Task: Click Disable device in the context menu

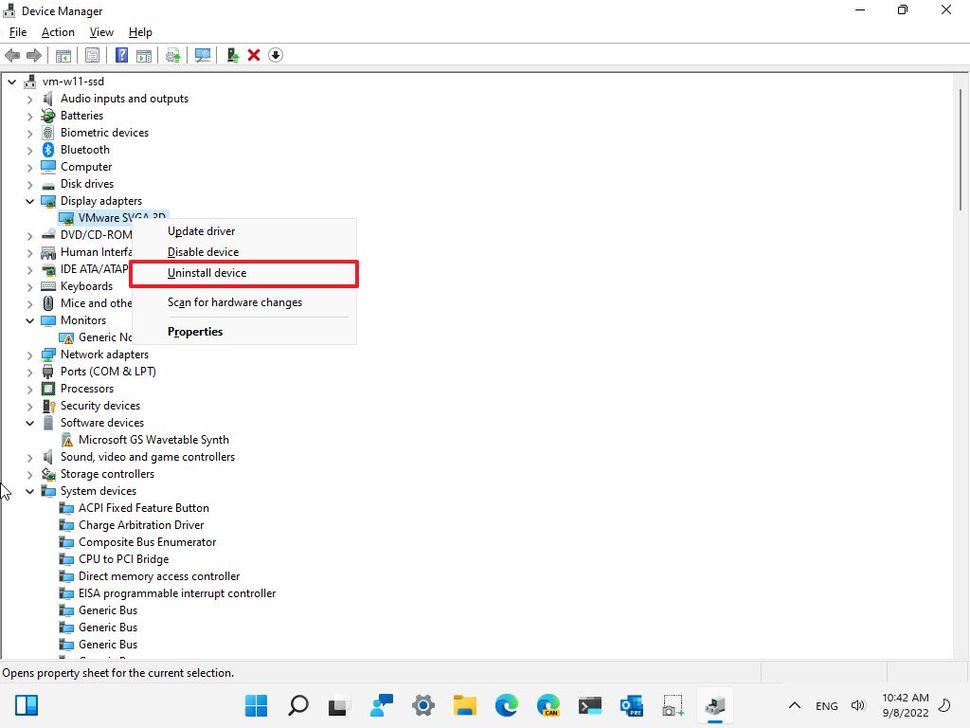Action: tap(202, 251)
